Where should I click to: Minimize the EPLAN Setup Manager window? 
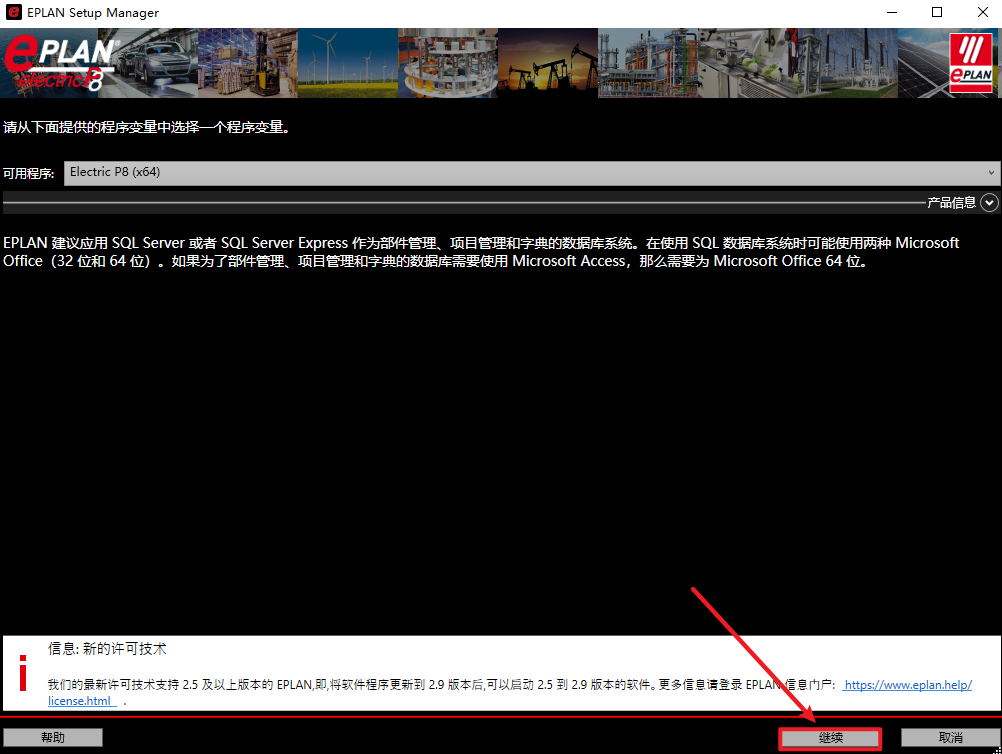pyautogui.click(x=891, y=13)
